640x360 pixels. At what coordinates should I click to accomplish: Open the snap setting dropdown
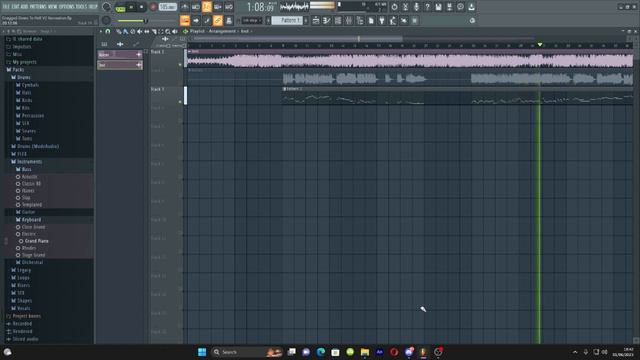252,20
